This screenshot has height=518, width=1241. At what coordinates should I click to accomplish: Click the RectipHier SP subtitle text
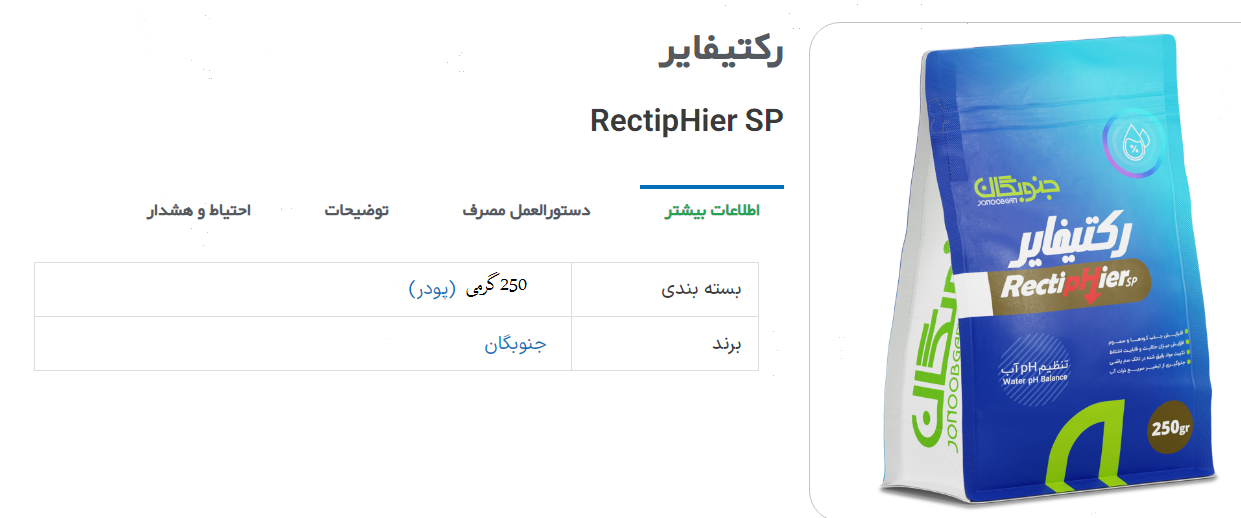pyautogui.click(x=687, y=120)
